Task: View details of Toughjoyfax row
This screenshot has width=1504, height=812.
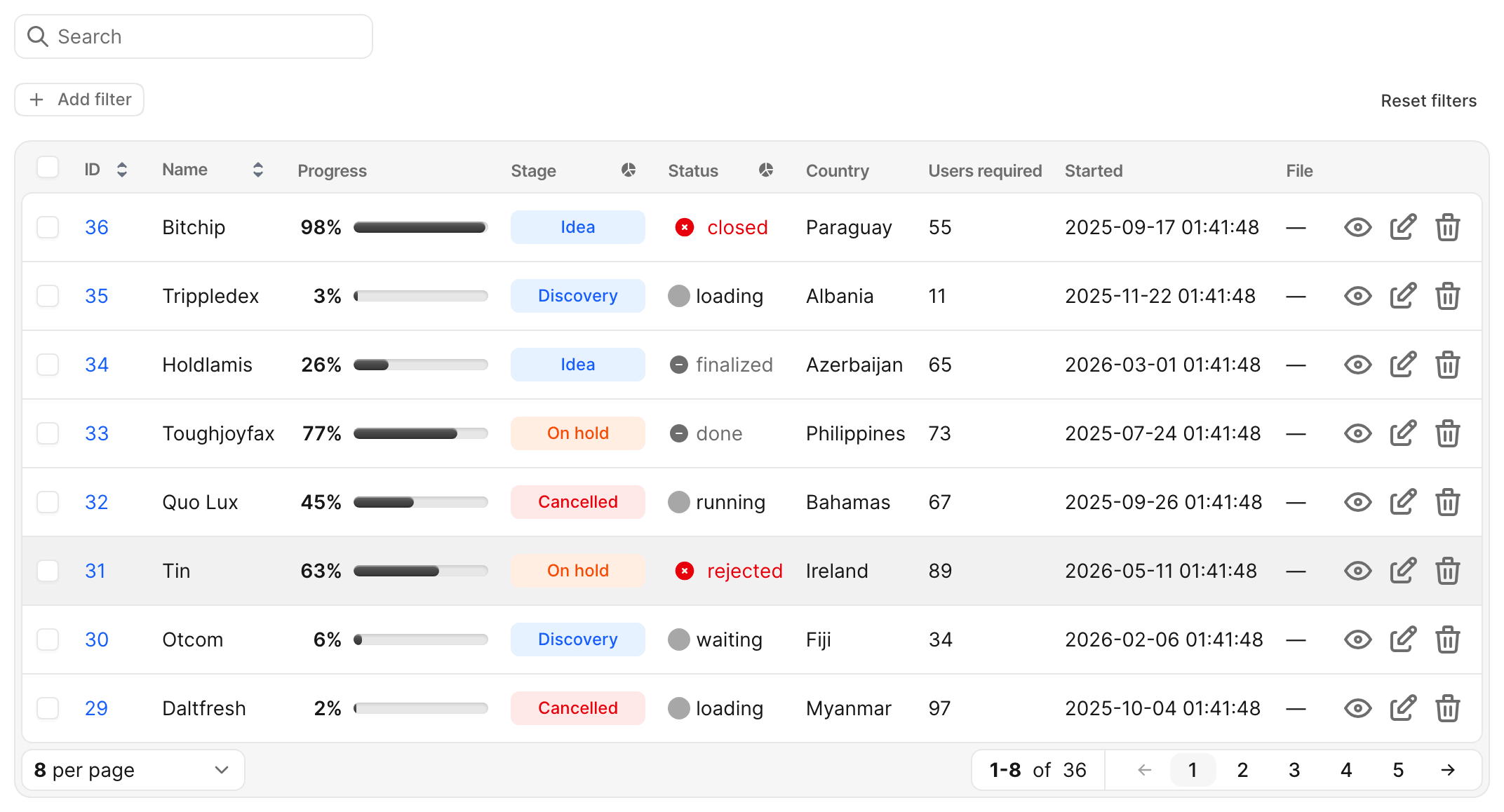Action: [x=1357, y=433]
